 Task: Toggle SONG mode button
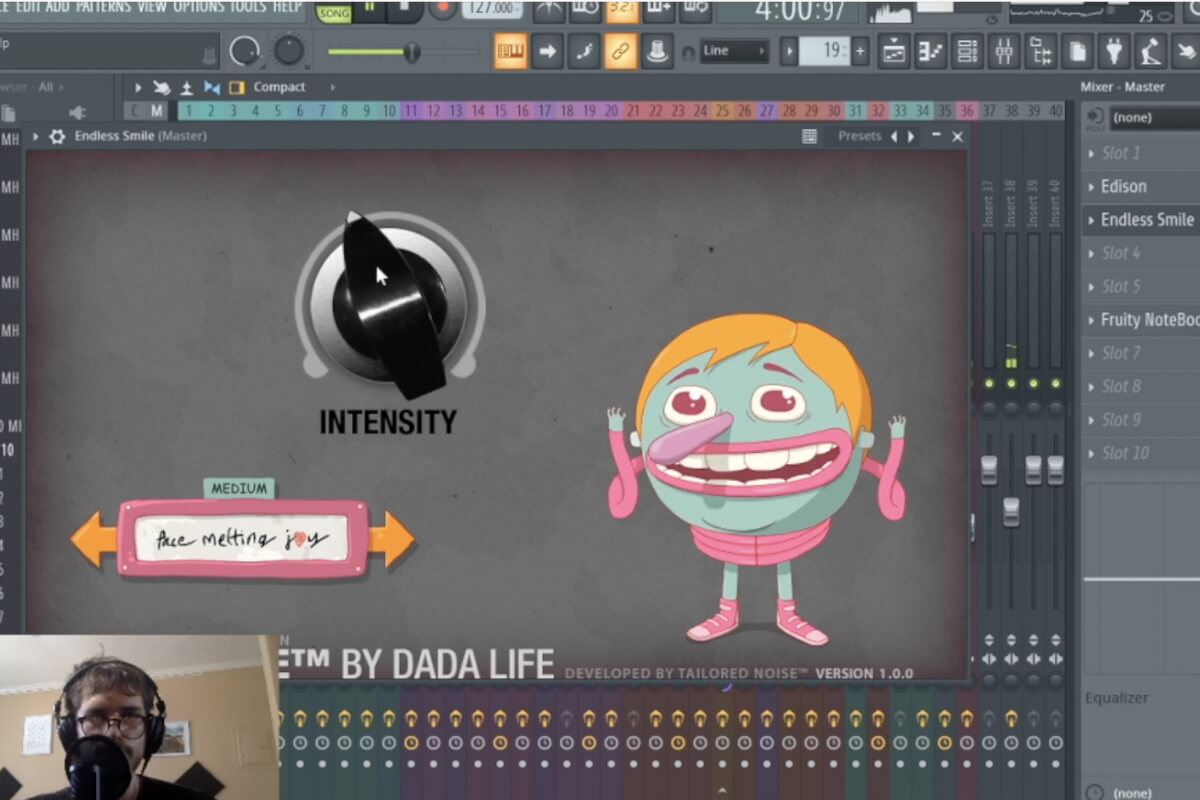point(333,12)
